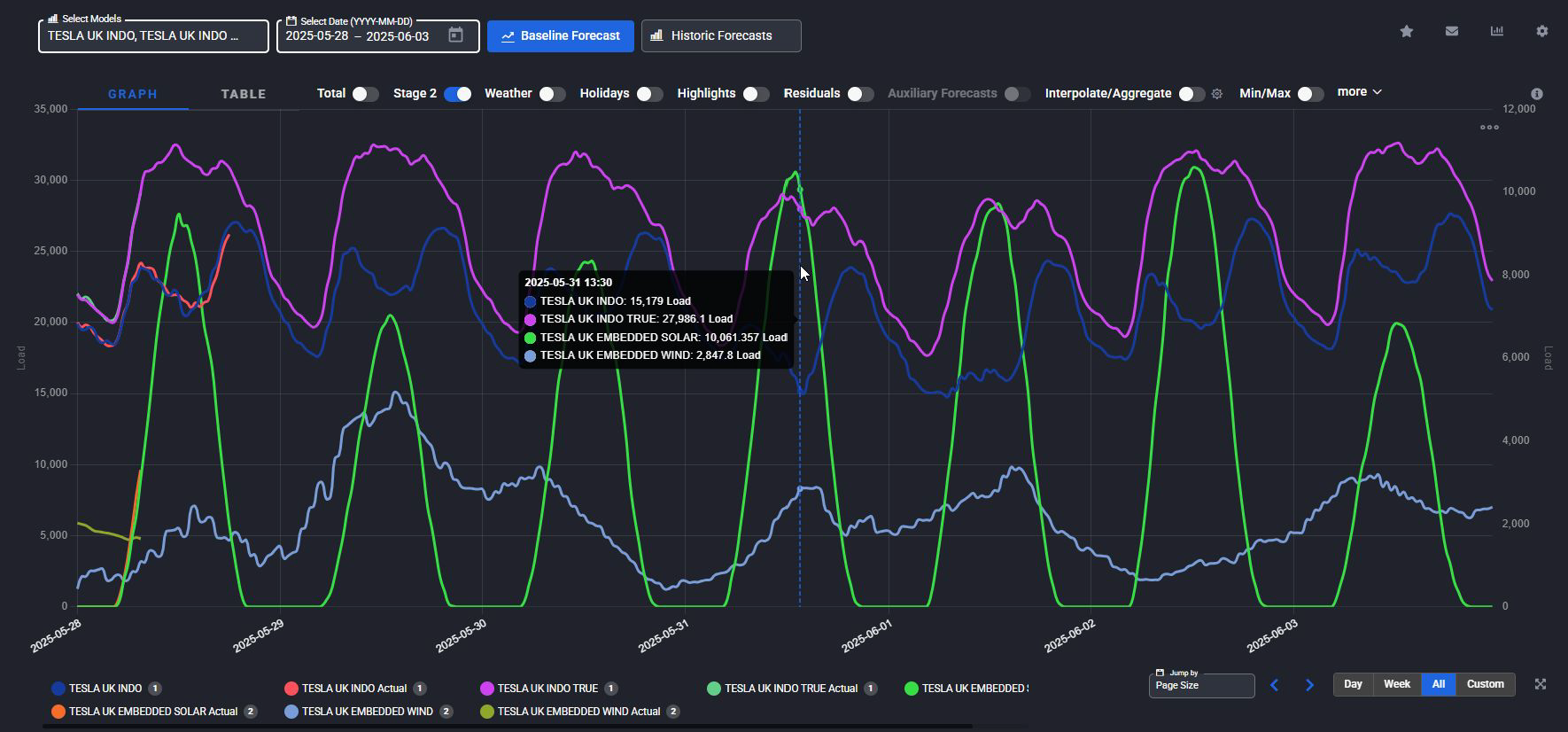Click the Select Date range field
Viewport: 1568px width, 732px height.
[x=378, y=36]
